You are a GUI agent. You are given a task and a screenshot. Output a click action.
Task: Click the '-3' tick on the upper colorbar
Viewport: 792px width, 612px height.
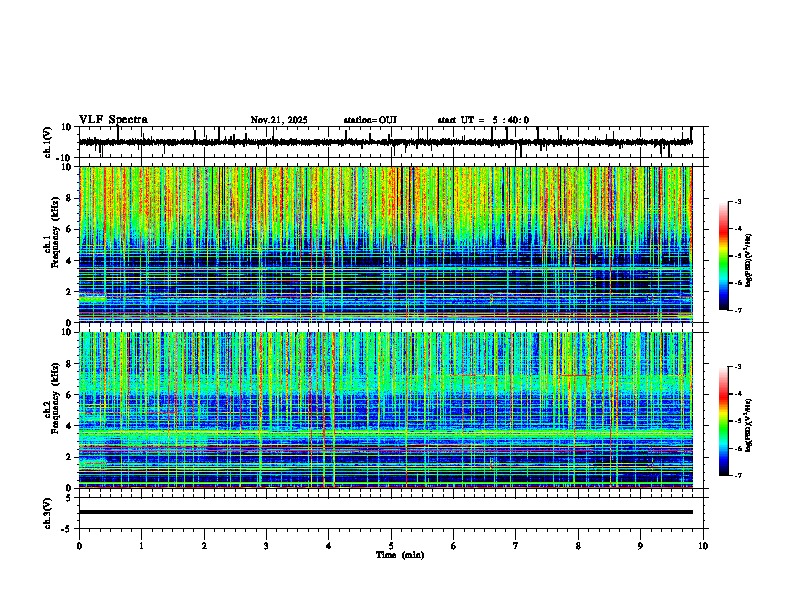click(737, 202)
